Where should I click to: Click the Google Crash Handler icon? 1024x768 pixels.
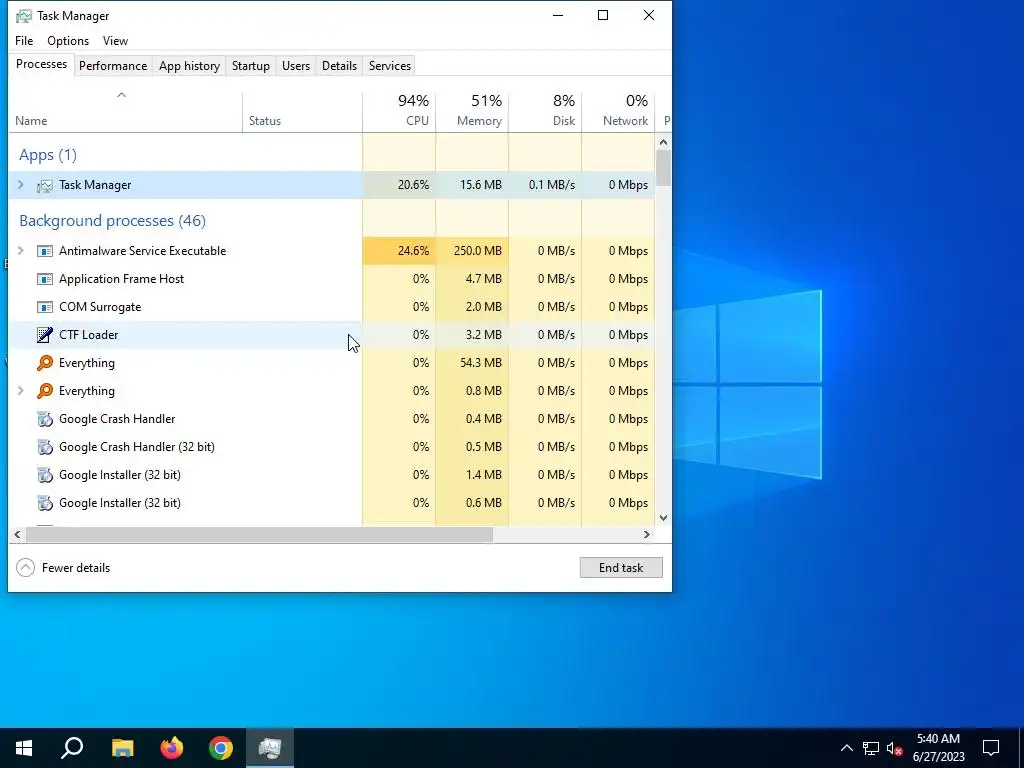pyautogui.click(x=44, y=419)
